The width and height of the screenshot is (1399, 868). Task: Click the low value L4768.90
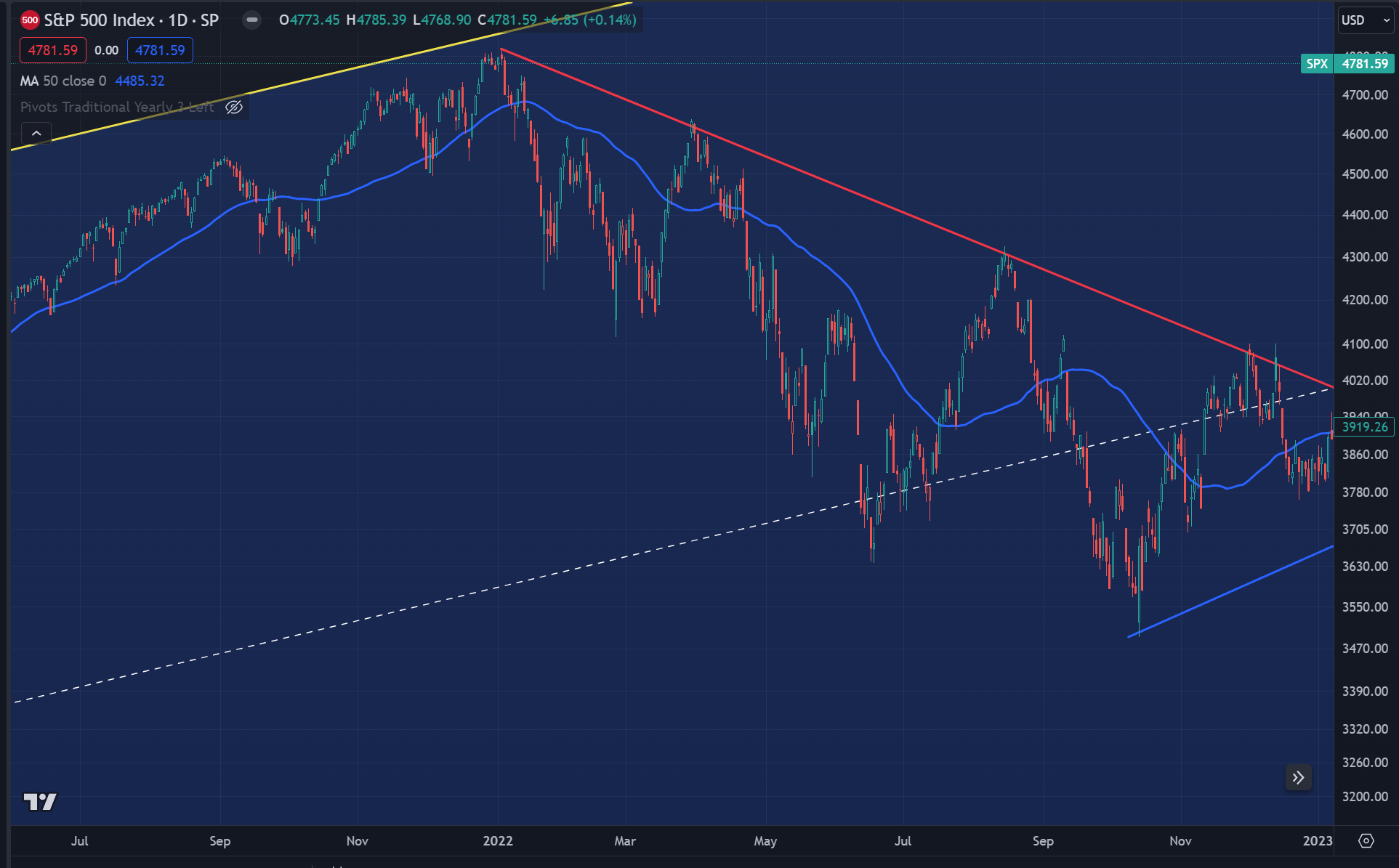[442, 20]
